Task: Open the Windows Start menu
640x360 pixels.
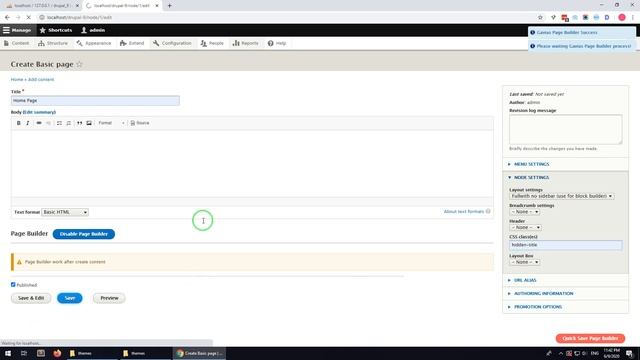Action: (x=8, y=353)
